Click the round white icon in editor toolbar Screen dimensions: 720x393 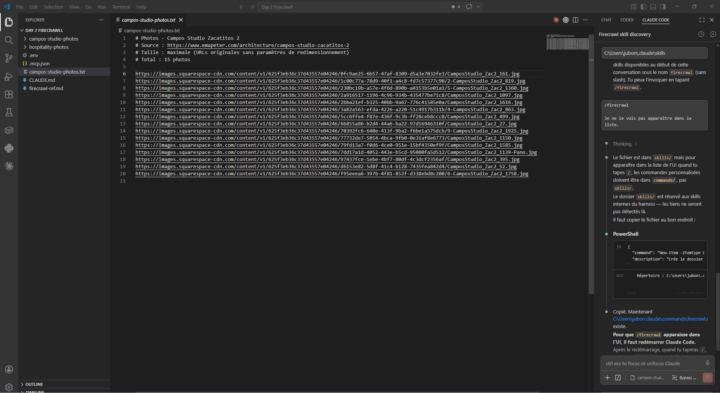point(566,20)
